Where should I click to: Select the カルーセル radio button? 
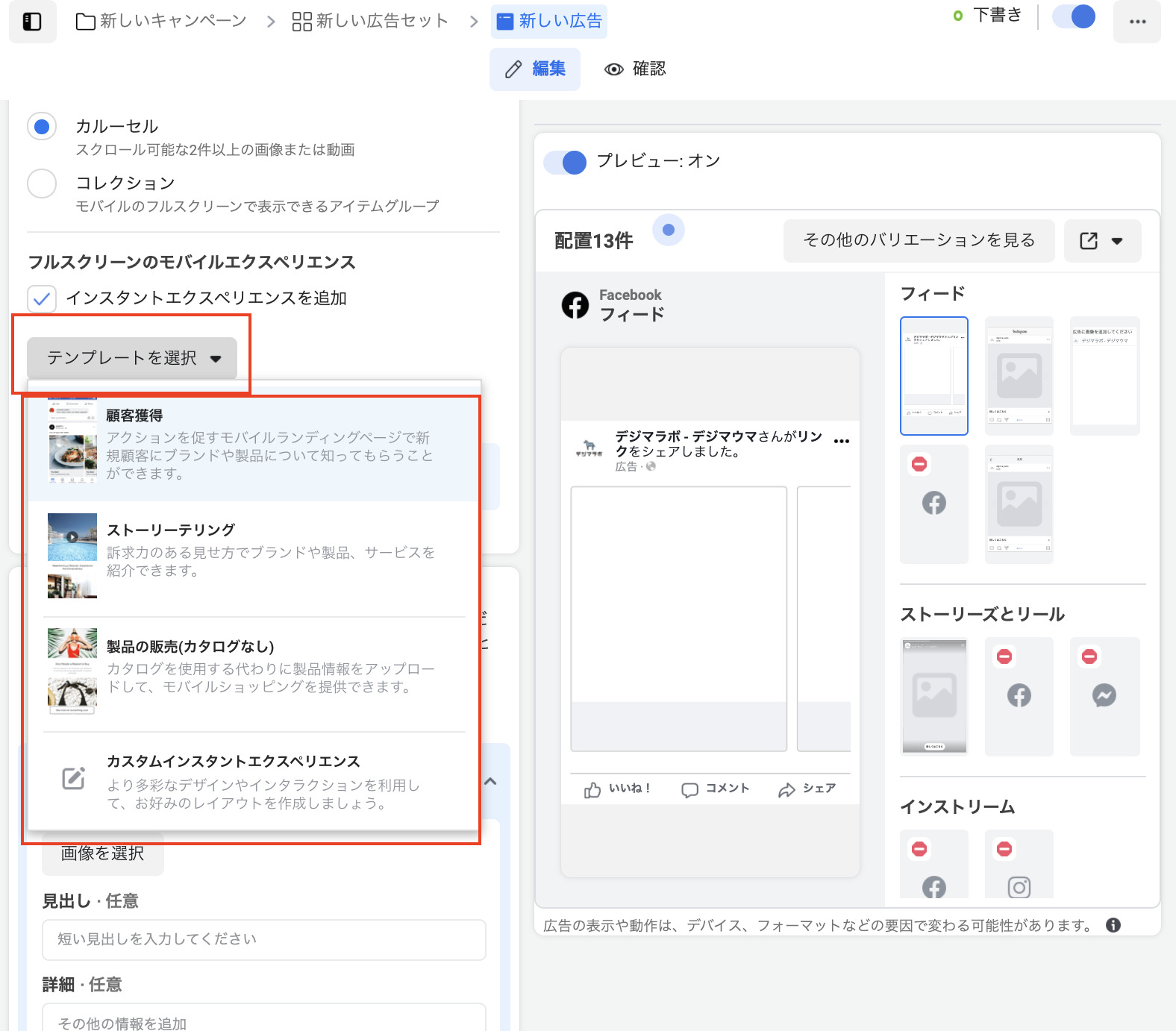point(42,127)
